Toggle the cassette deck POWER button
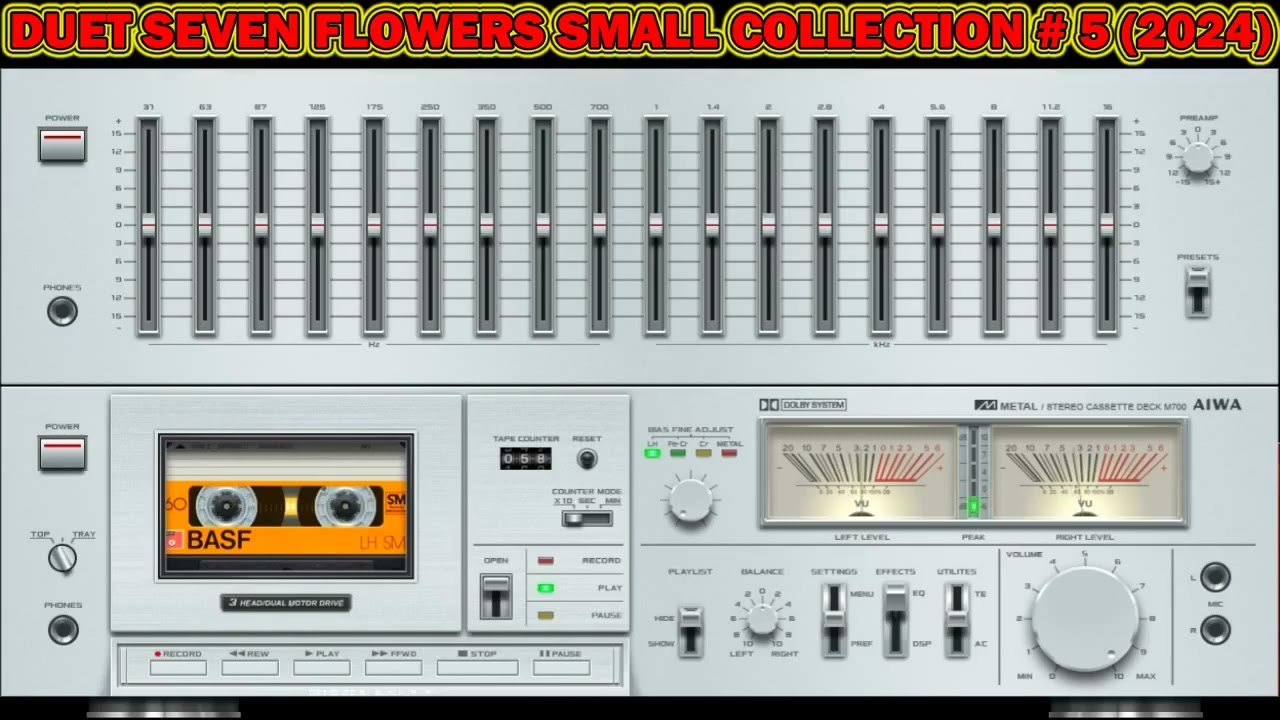1280x720 pixels. 62,453
